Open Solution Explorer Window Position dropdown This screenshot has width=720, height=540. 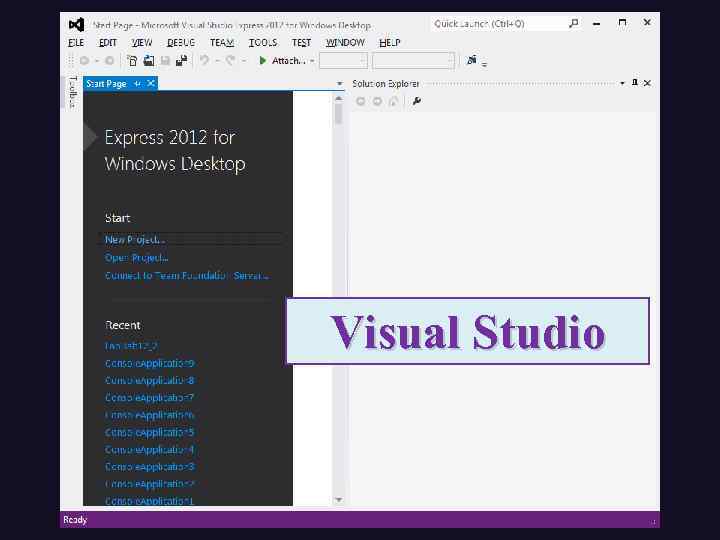point(622,83)
